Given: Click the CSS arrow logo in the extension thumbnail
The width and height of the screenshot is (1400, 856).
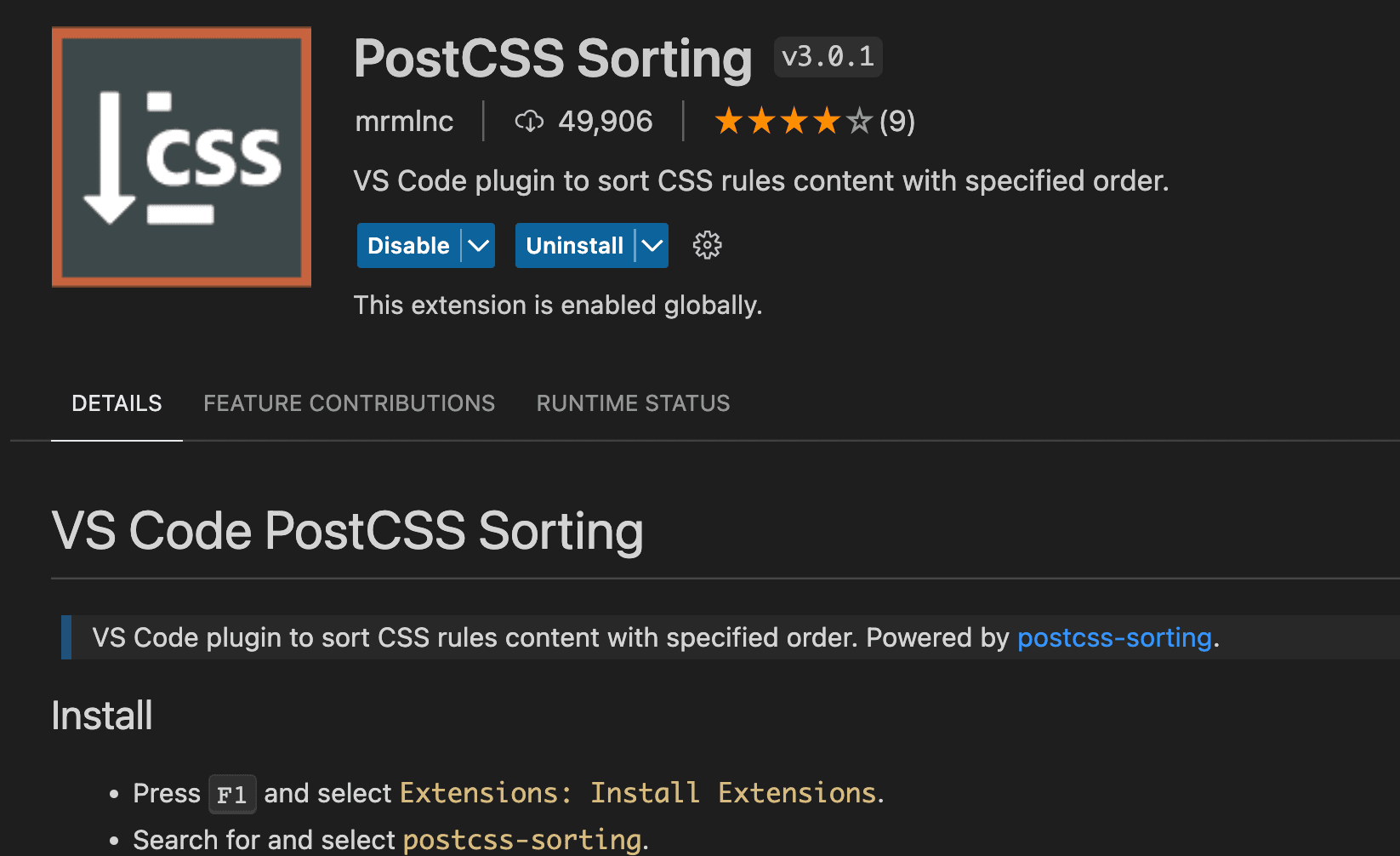Looking at the screenshot, I should pyautogui.click(x=111, y=157).
